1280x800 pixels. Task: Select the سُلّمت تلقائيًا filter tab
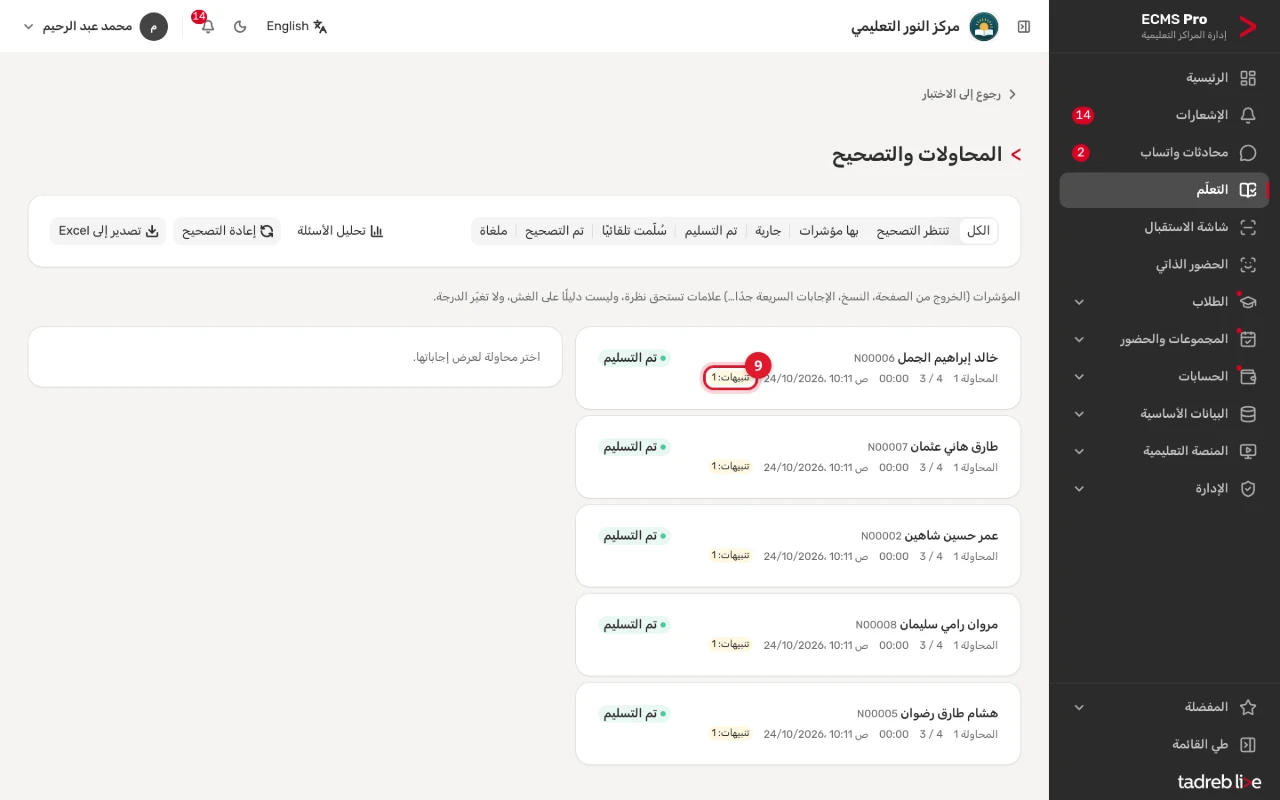[634, 231]
